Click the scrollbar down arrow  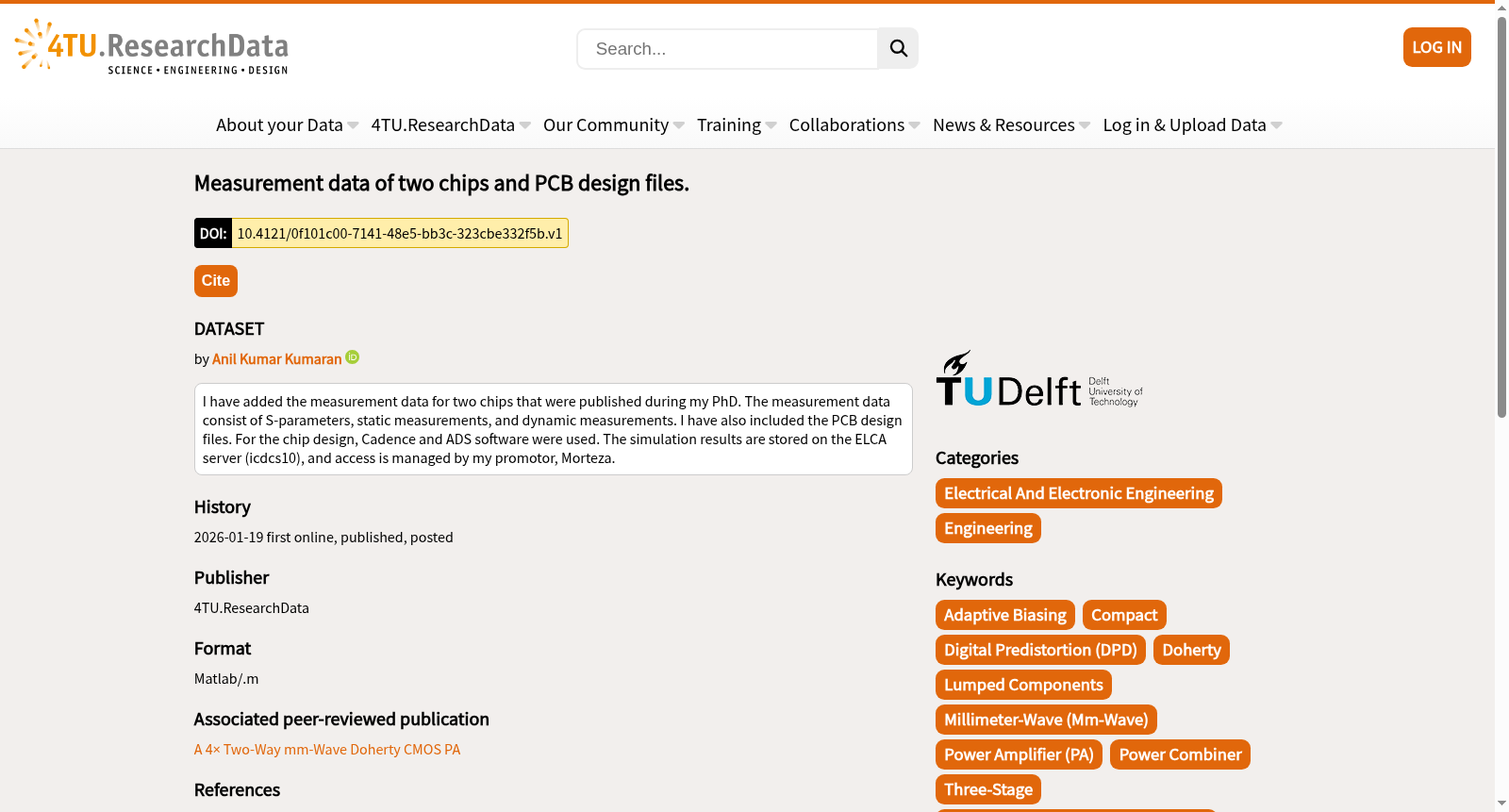[1501, 804]
